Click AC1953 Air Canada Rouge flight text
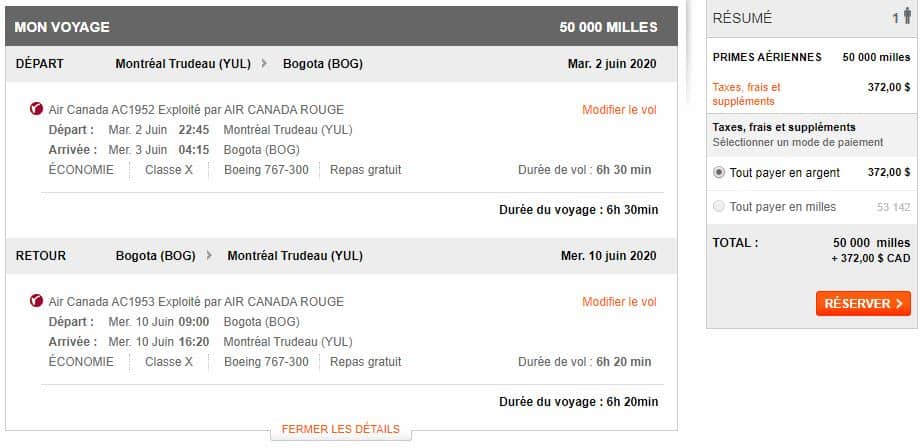 [196, 301]
